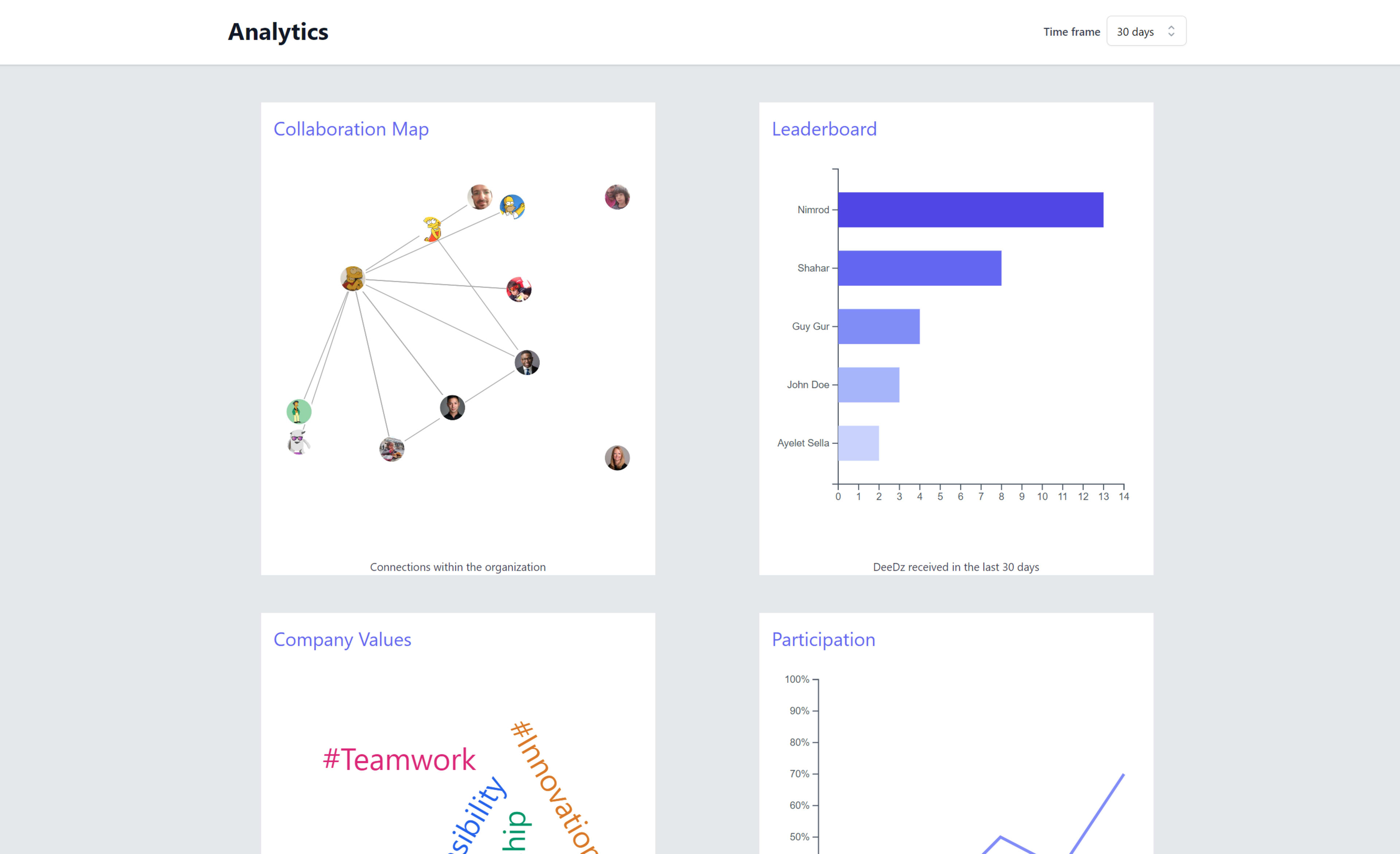Screen dimensions: 1400x854
Task: Select the Bart Simpson hub avatar
Action: pyautogui.click(x=352, y=279)
